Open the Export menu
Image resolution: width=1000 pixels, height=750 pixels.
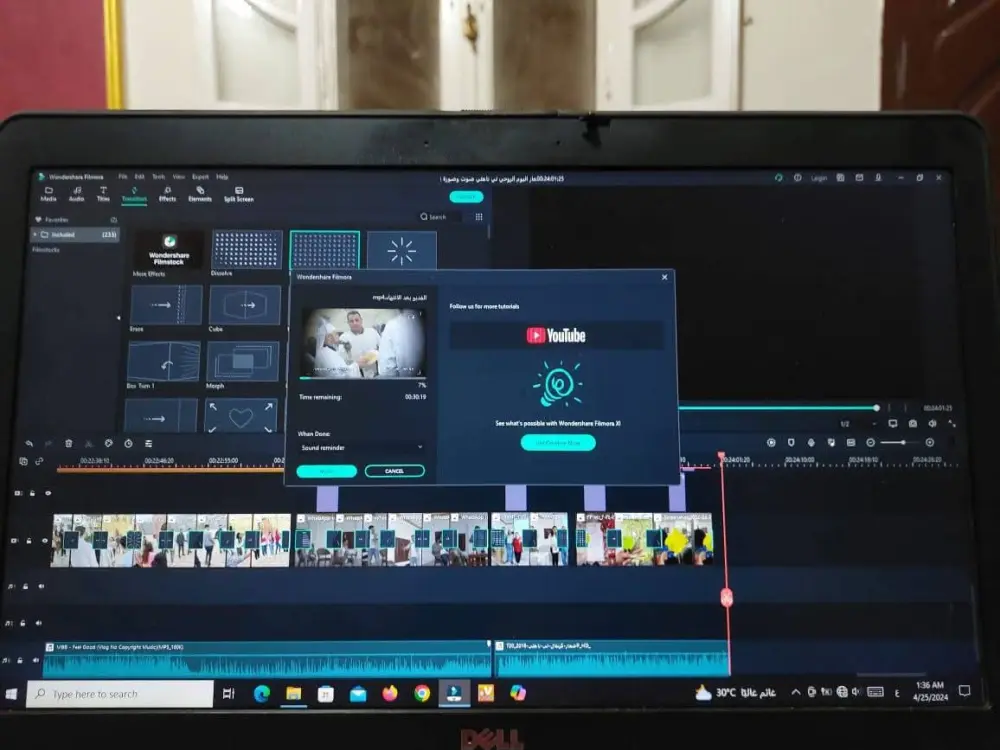200,177
